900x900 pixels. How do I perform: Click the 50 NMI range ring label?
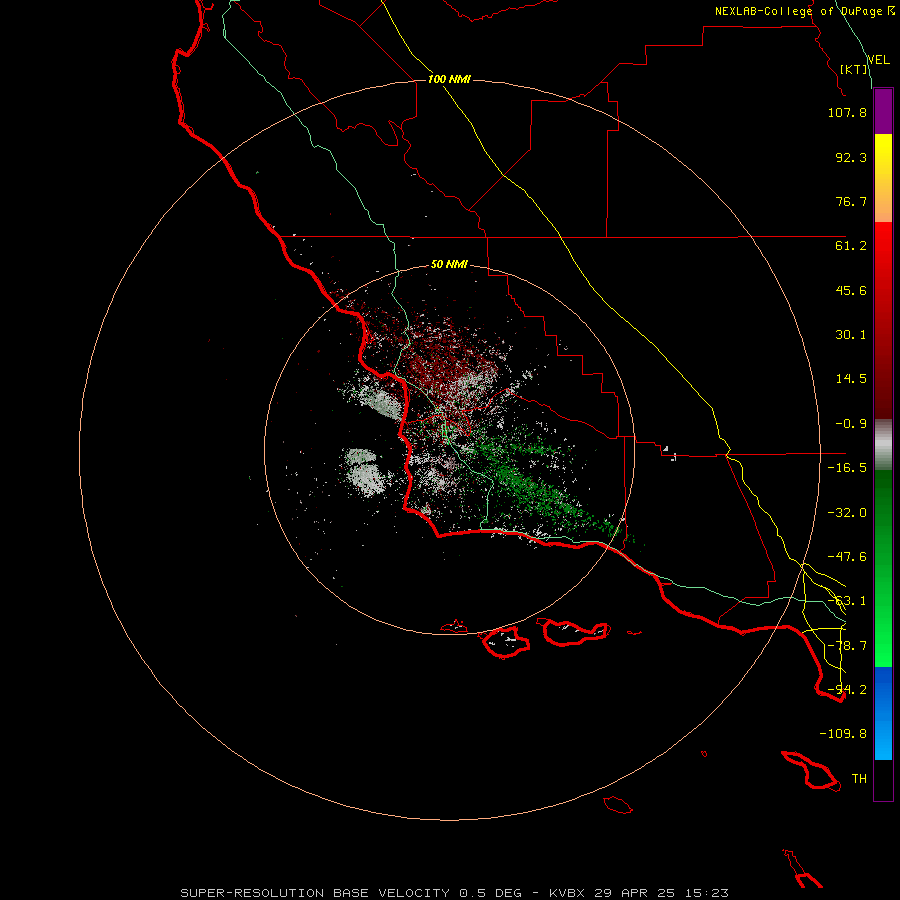[449, 264]
